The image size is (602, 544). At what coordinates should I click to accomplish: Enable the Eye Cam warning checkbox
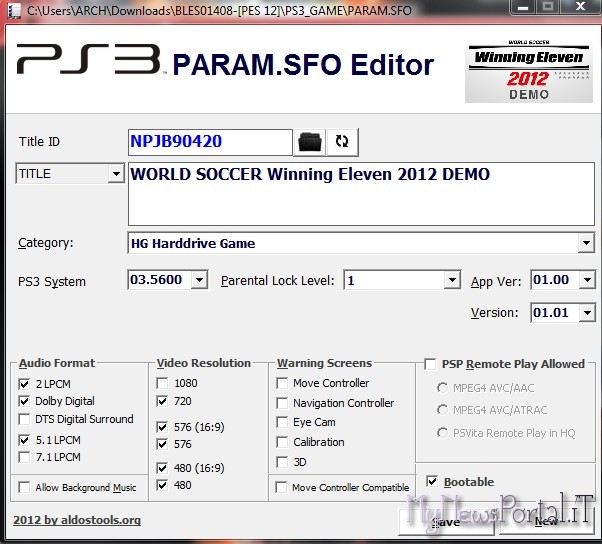[282, 422]
